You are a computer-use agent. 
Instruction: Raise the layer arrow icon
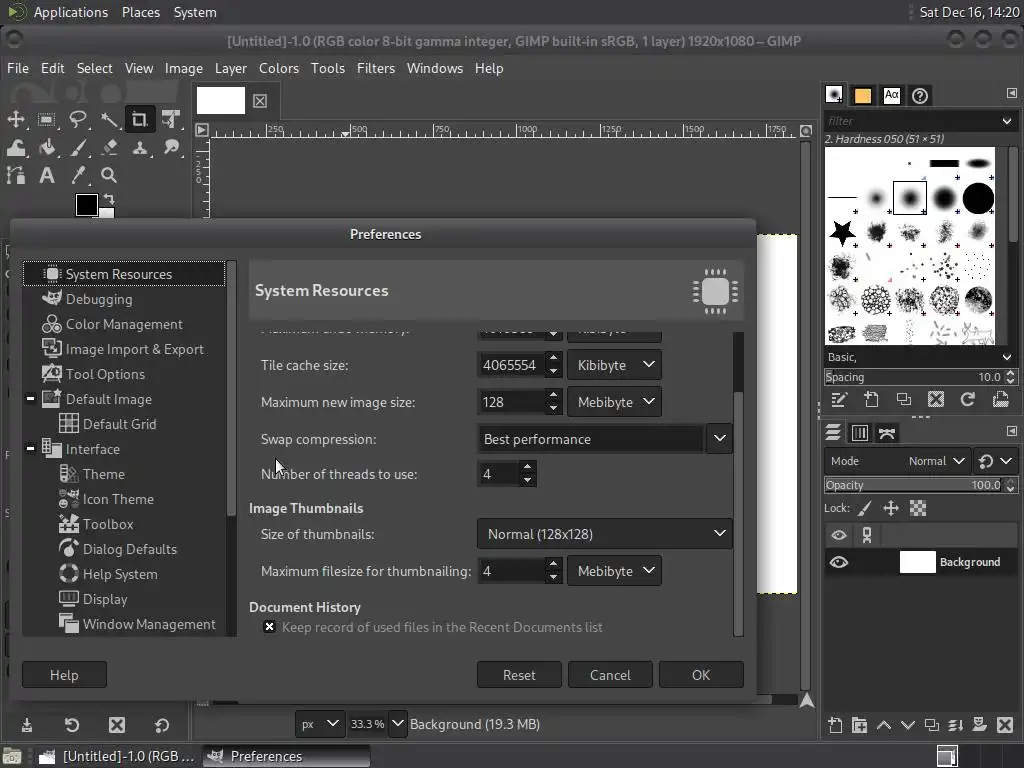(884, 725)
